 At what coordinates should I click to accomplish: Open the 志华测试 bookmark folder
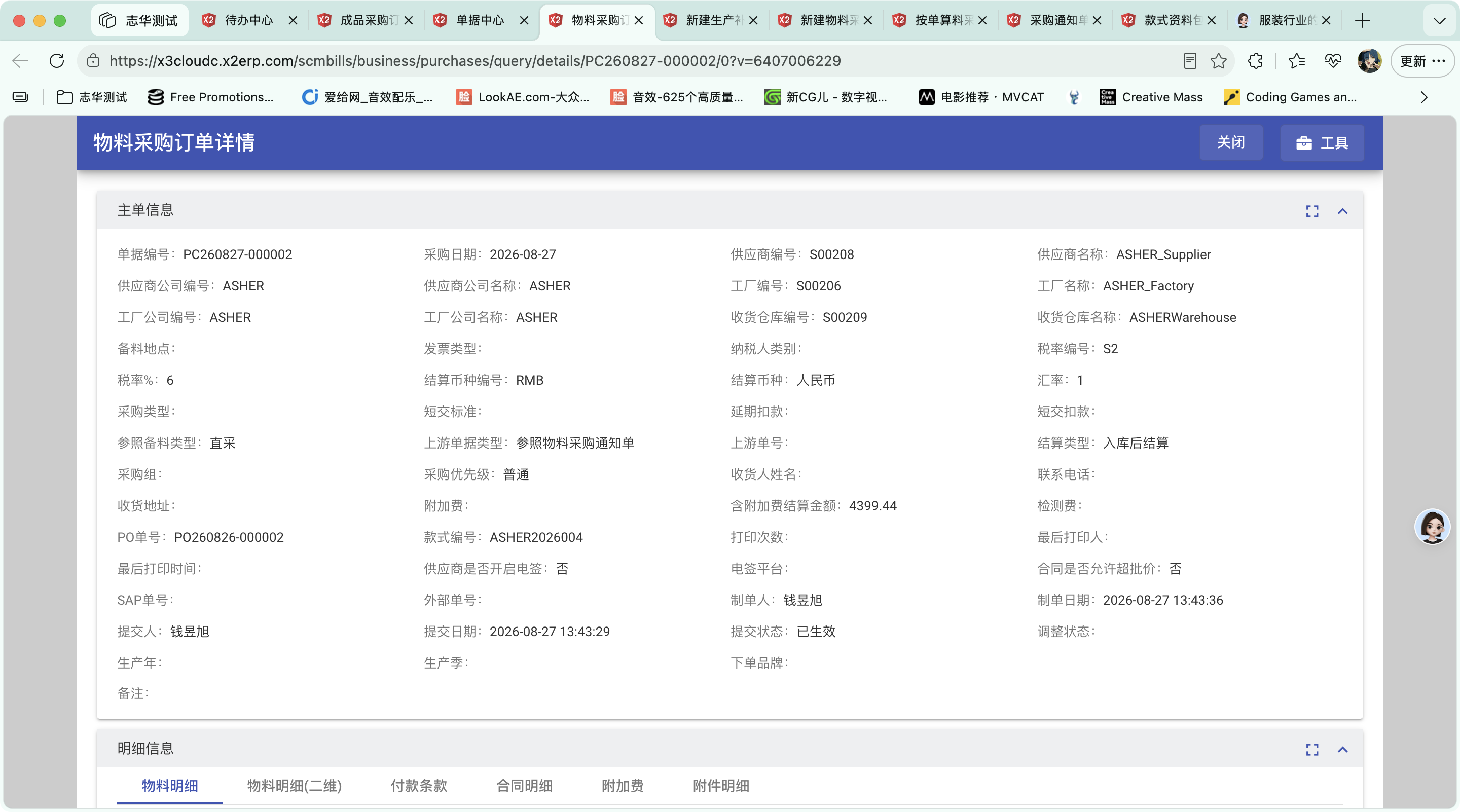tap(92, 97)
